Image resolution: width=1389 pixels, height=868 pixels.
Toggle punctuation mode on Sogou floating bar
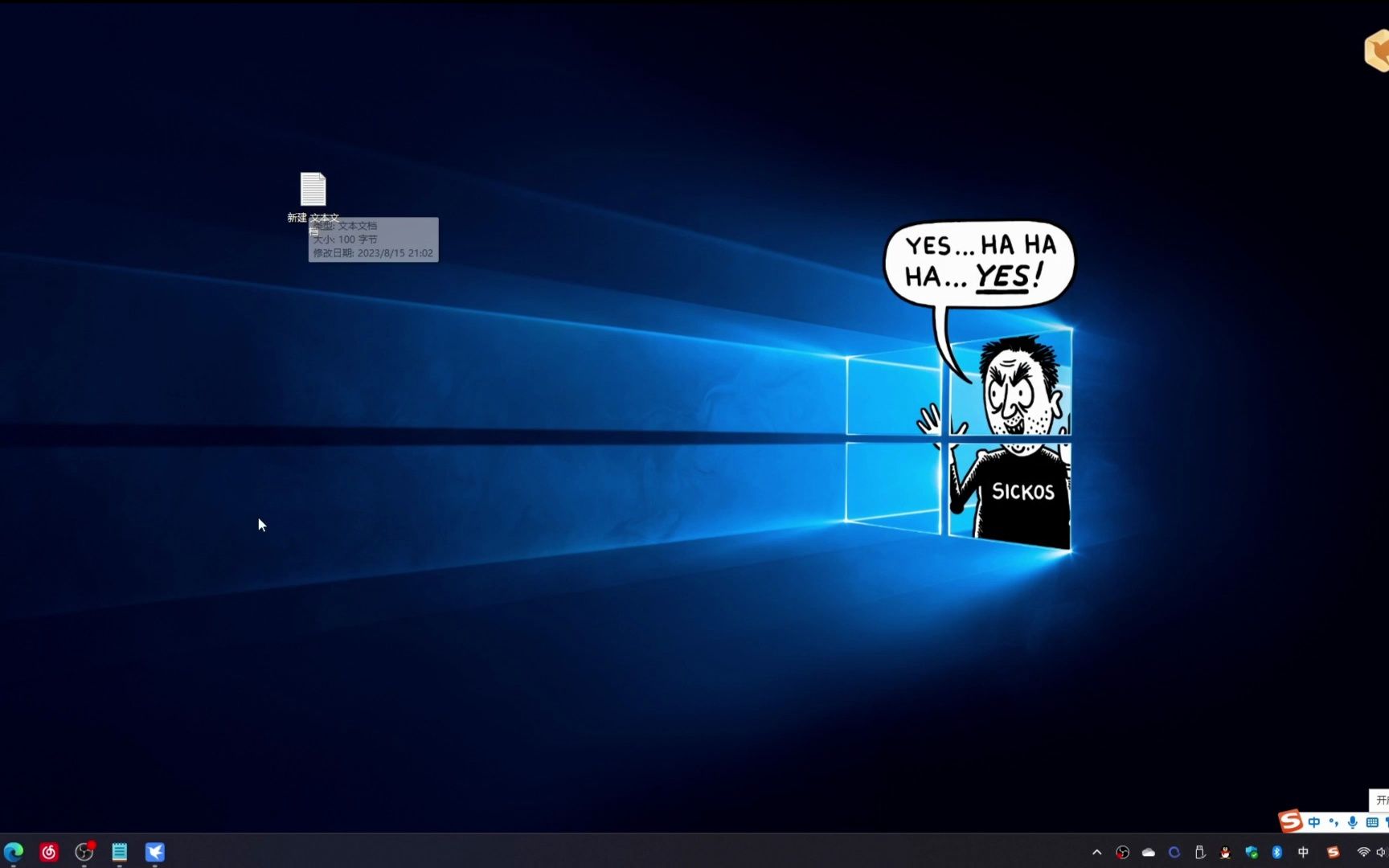(1334, 822)
